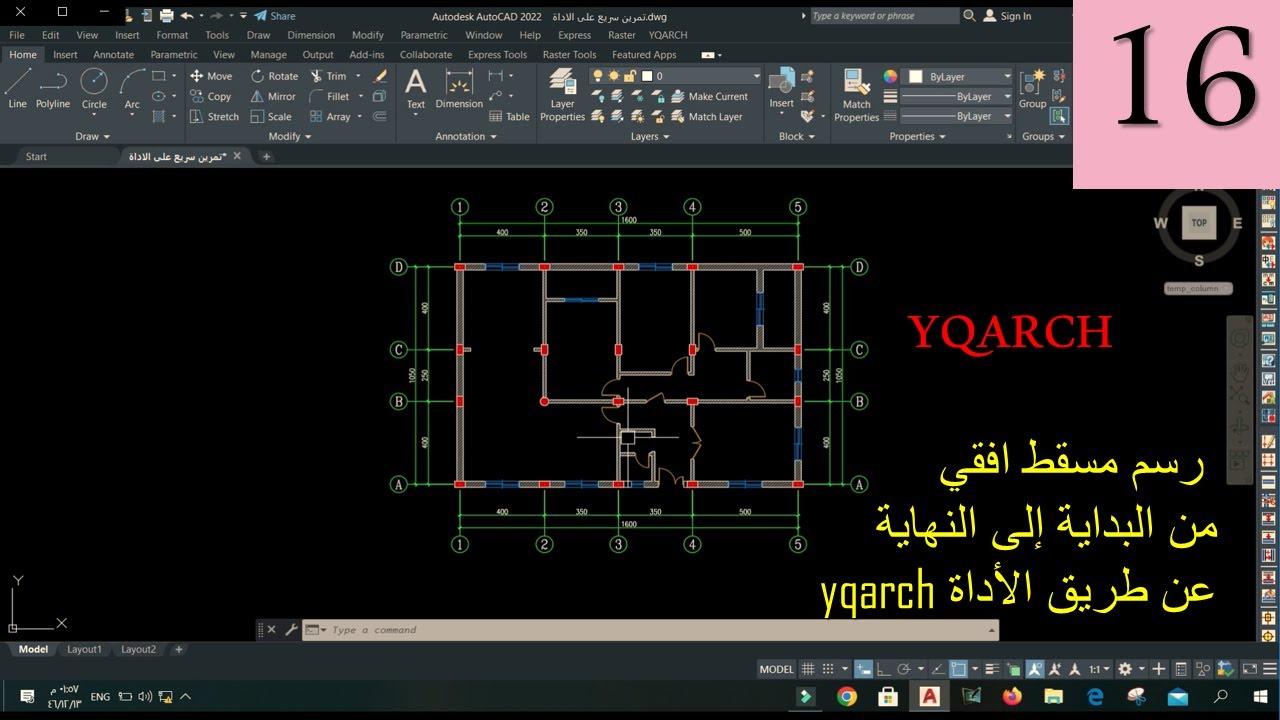Select the Circle tool

pyautogui.click(x=94, y=88)
